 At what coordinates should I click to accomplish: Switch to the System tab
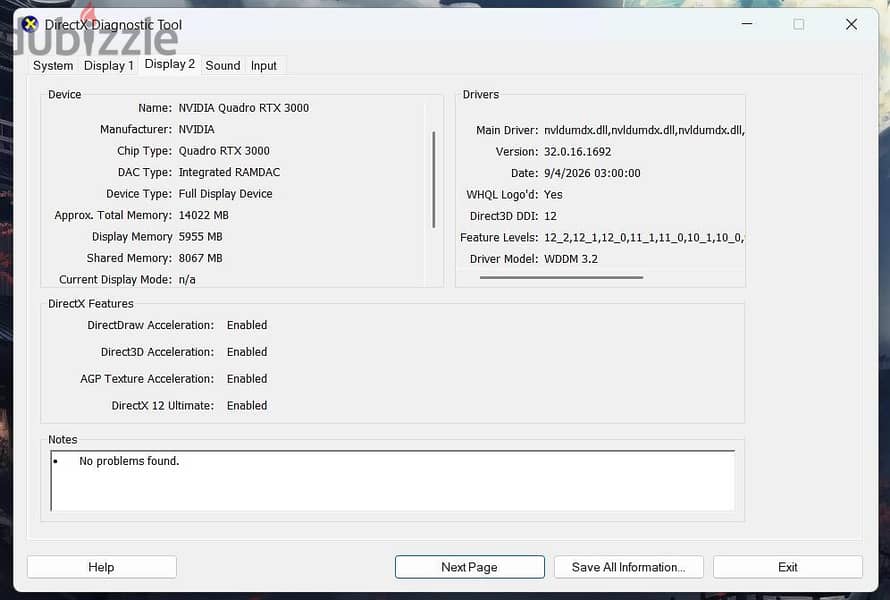(53, 65)
